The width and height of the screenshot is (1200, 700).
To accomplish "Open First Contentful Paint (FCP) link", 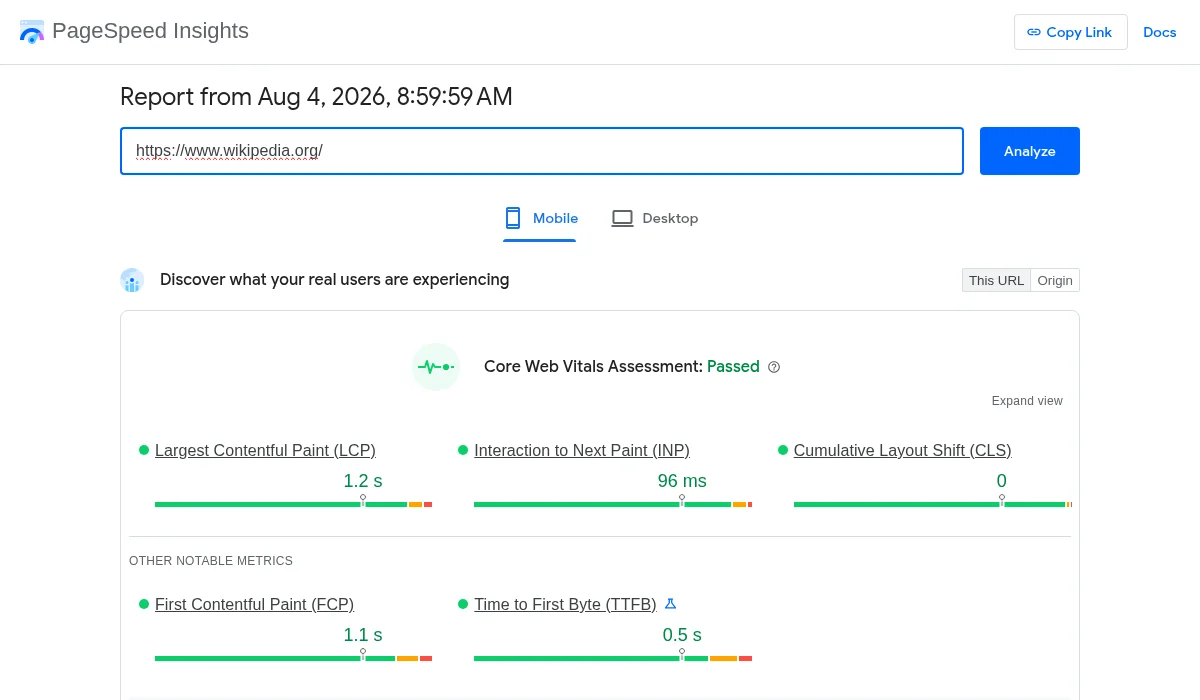I will (254, 604).
